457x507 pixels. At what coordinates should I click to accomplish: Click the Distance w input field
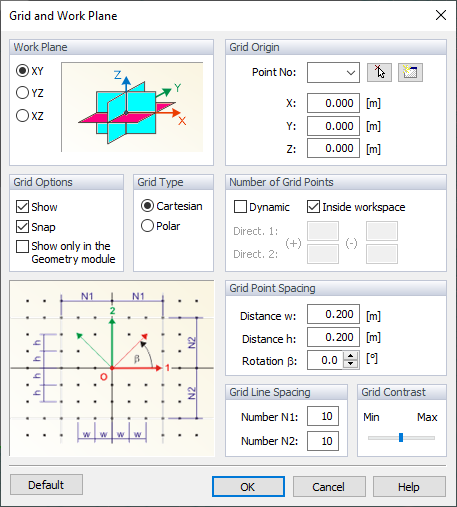[333, 314]
